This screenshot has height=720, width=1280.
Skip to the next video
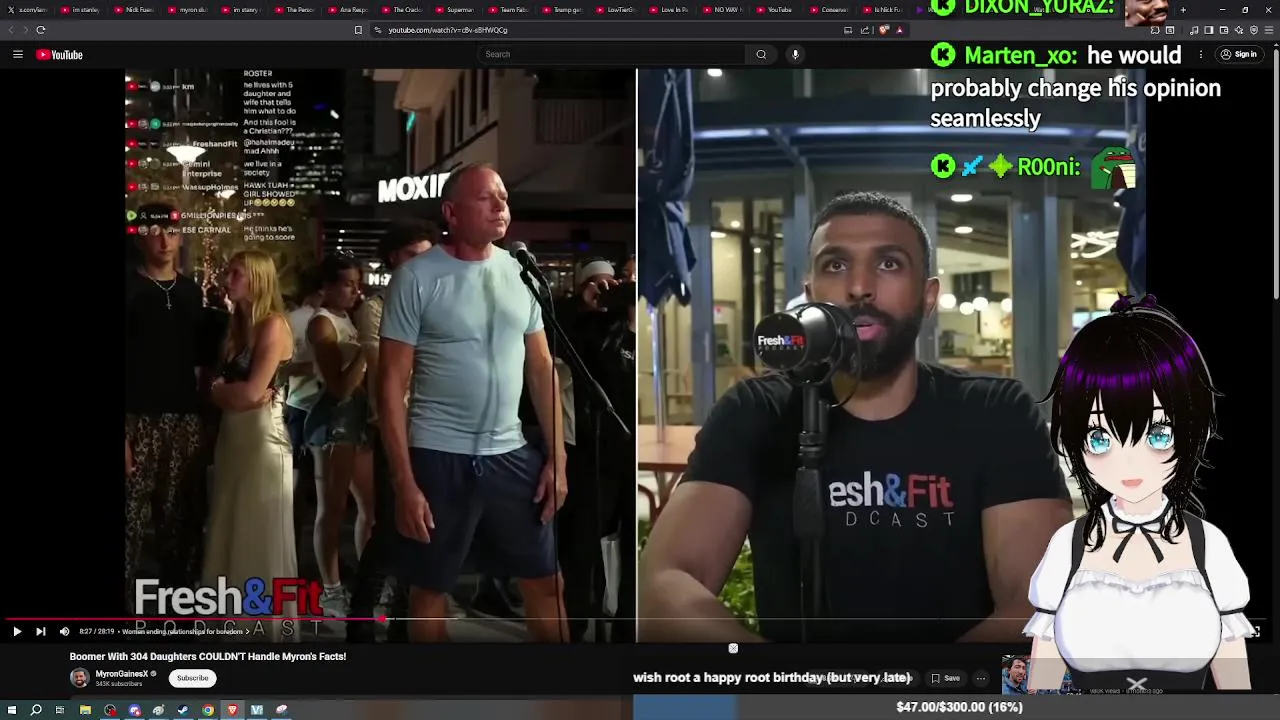(x=40, y=631)
